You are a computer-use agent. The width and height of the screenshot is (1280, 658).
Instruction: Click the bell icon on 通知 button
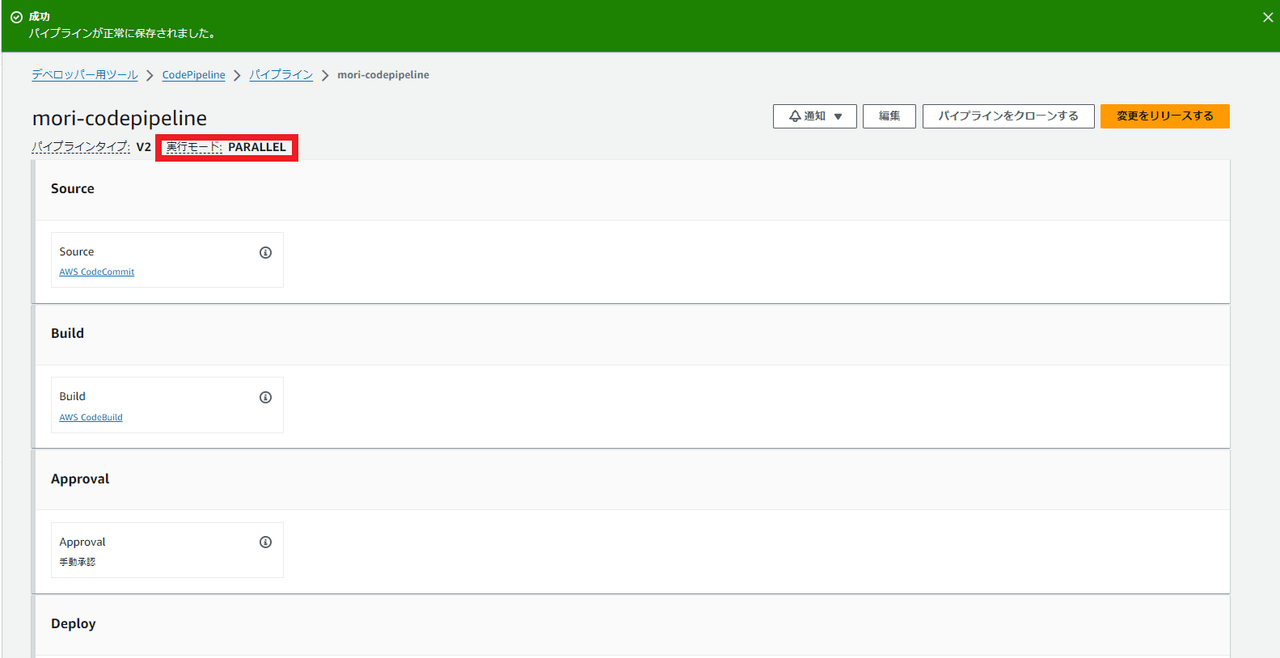[795, 116]
